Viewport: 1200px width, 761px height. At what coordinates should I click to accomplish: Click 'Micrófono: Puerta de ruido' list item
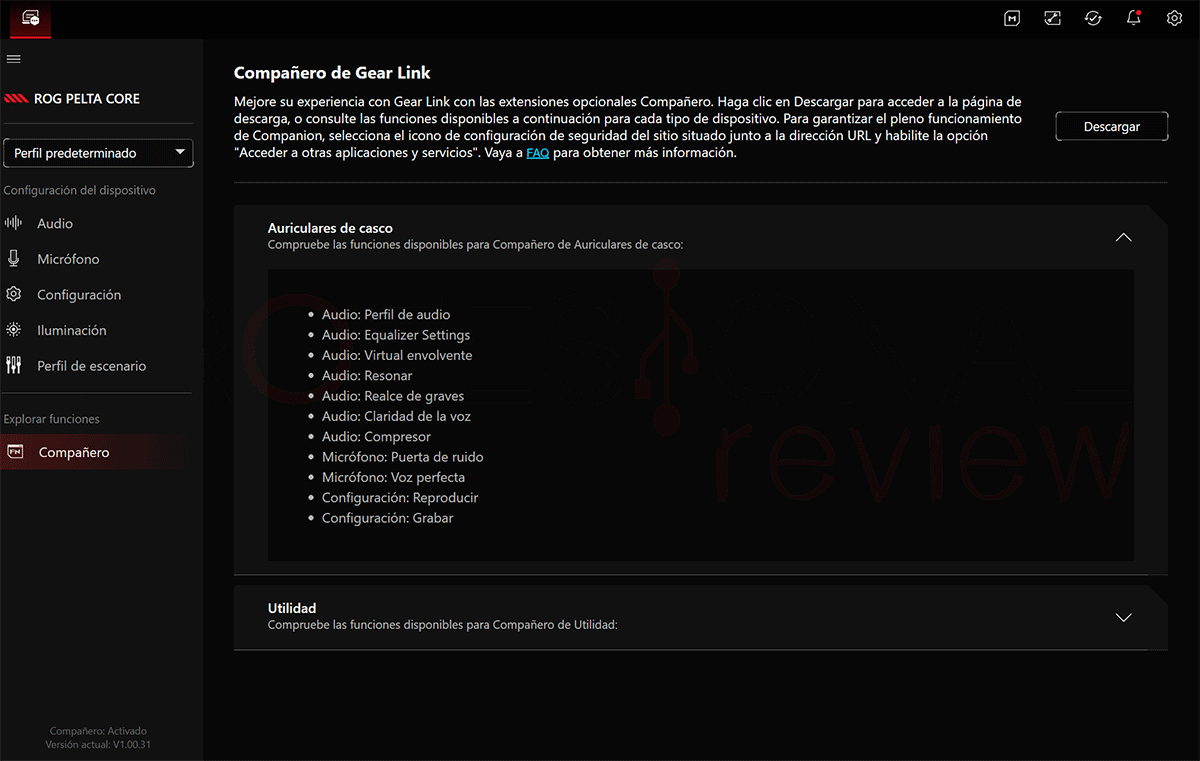click(x=403, y=457)
